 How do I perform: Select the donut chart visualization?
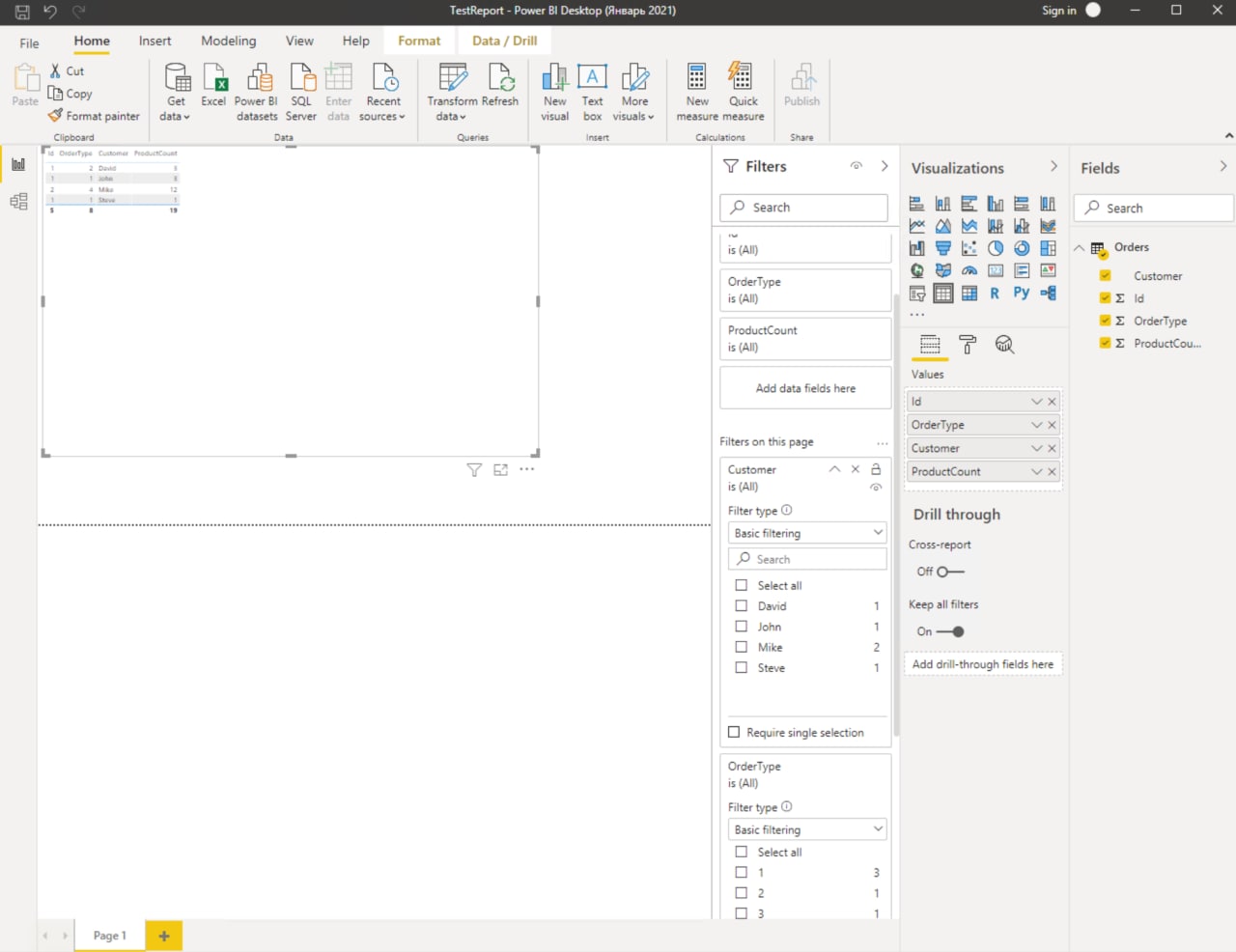(x=1021, y=248)
